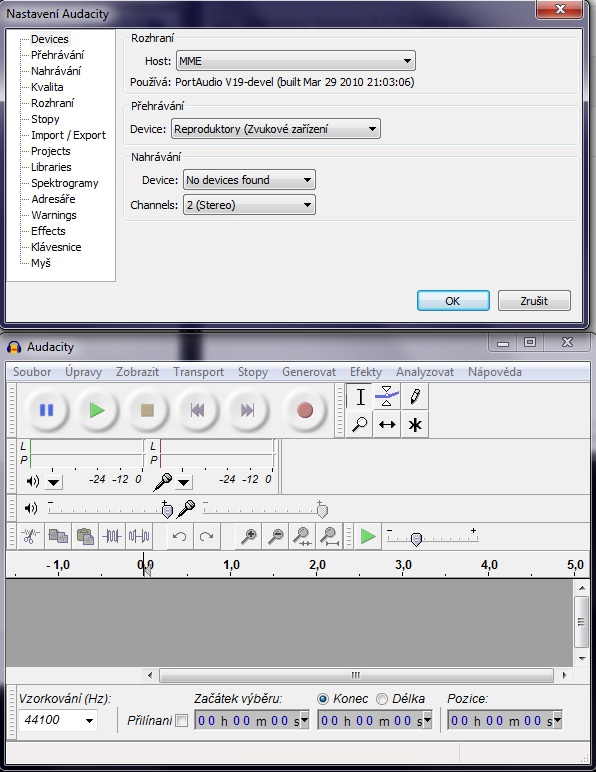The image size is (596, 772).
Task: Select the Multi-tool asterisk icon
Action: click(x=415, y=424)
